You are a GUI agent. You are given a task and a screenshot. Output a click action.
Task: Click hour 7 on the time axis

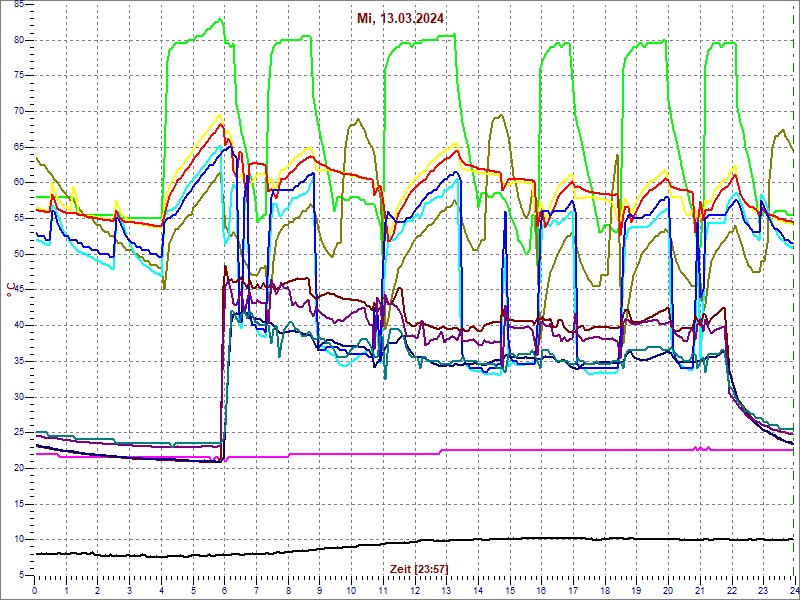pos(256,590)
